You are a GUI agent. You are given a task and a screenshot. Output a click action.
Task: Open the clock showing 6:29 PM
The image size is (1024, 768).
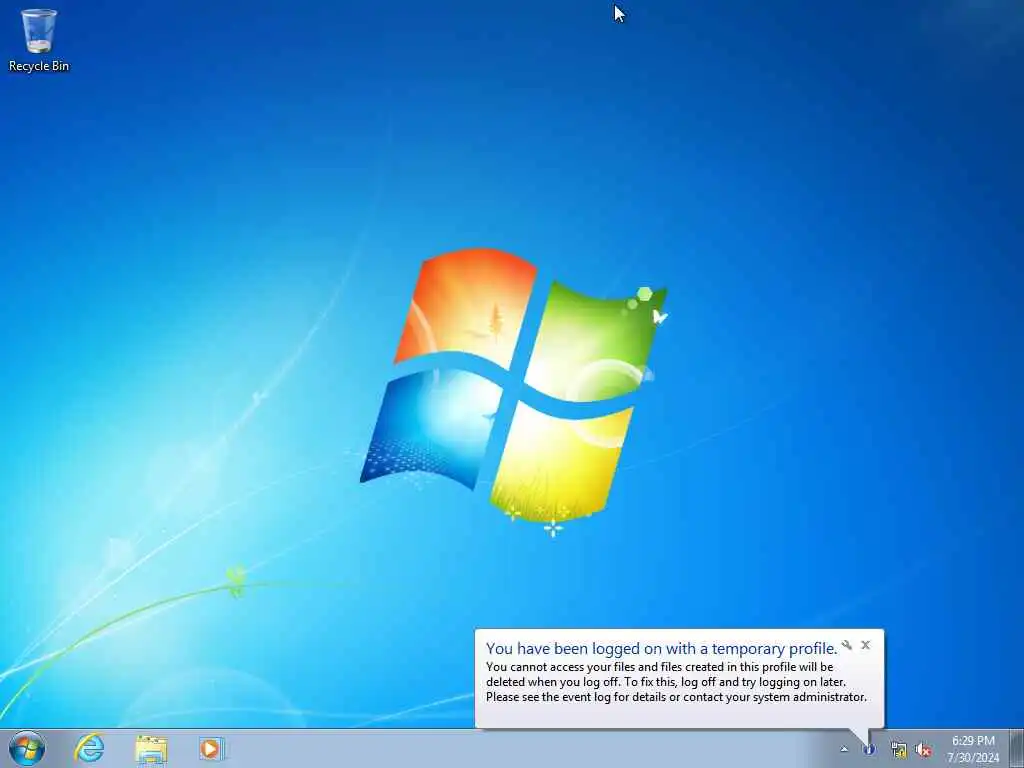pos(973,749)
